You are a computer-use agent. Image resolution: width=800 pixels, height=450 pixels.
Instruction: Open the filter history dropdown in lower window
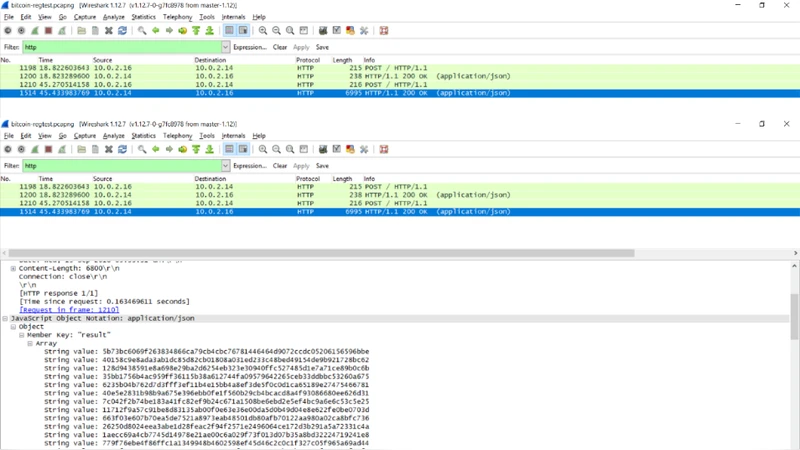[225, 166]
